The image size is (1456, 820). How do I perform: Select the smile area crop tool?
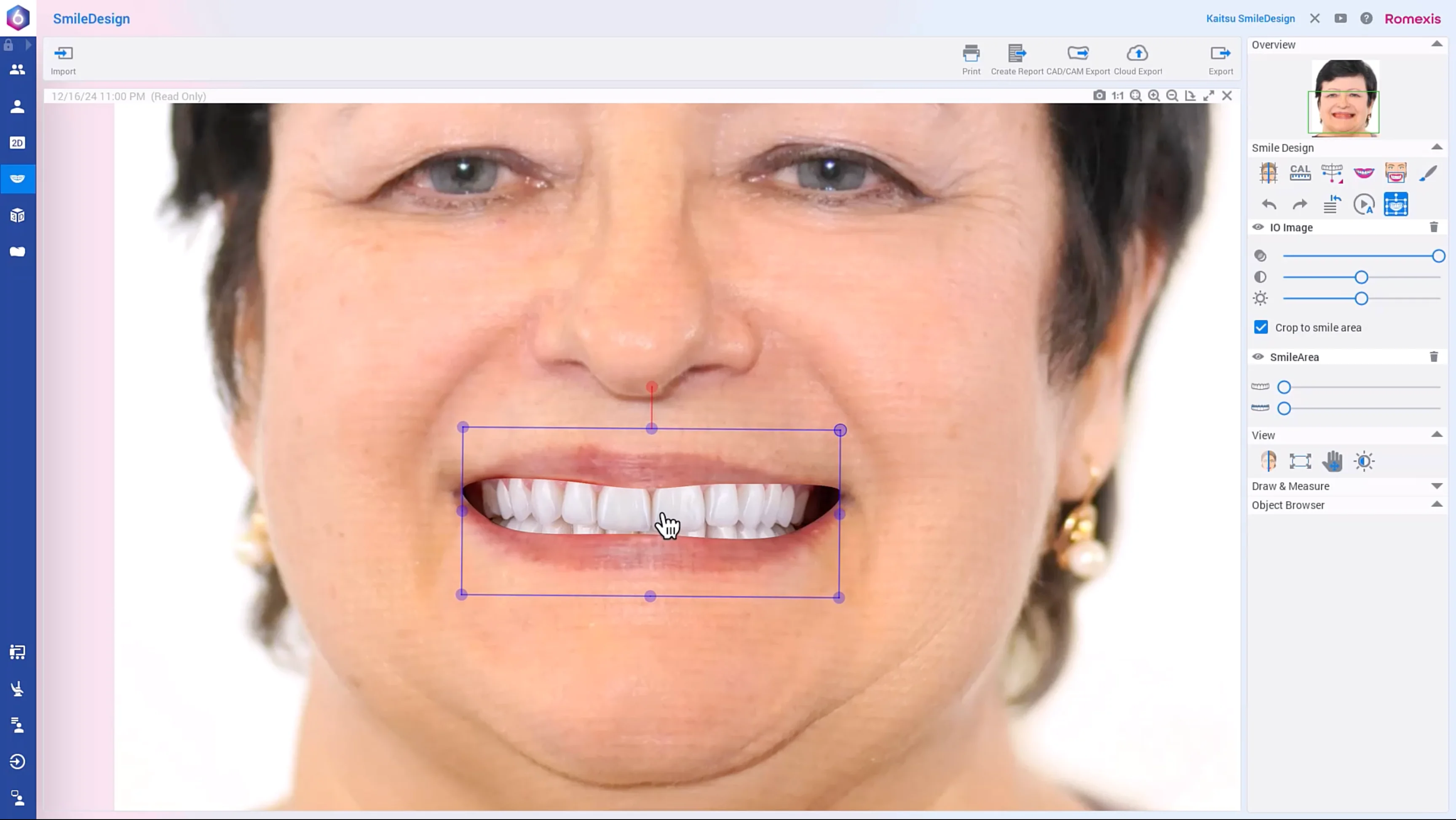click(x=1396, y=173)
